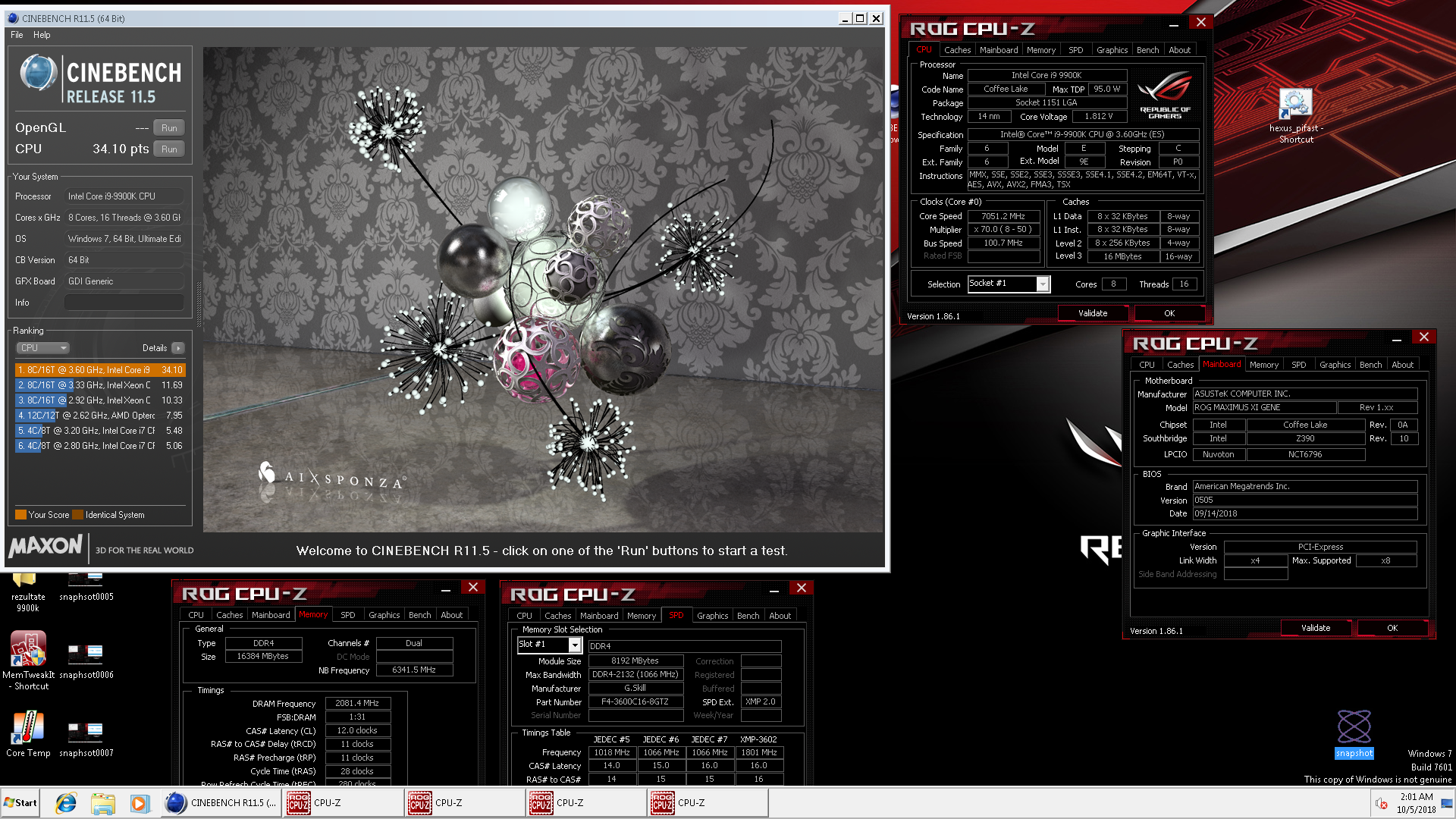Open hexus_pifast Shortcut desktop icon
Screen dimensions: 1456x819
1295,115
